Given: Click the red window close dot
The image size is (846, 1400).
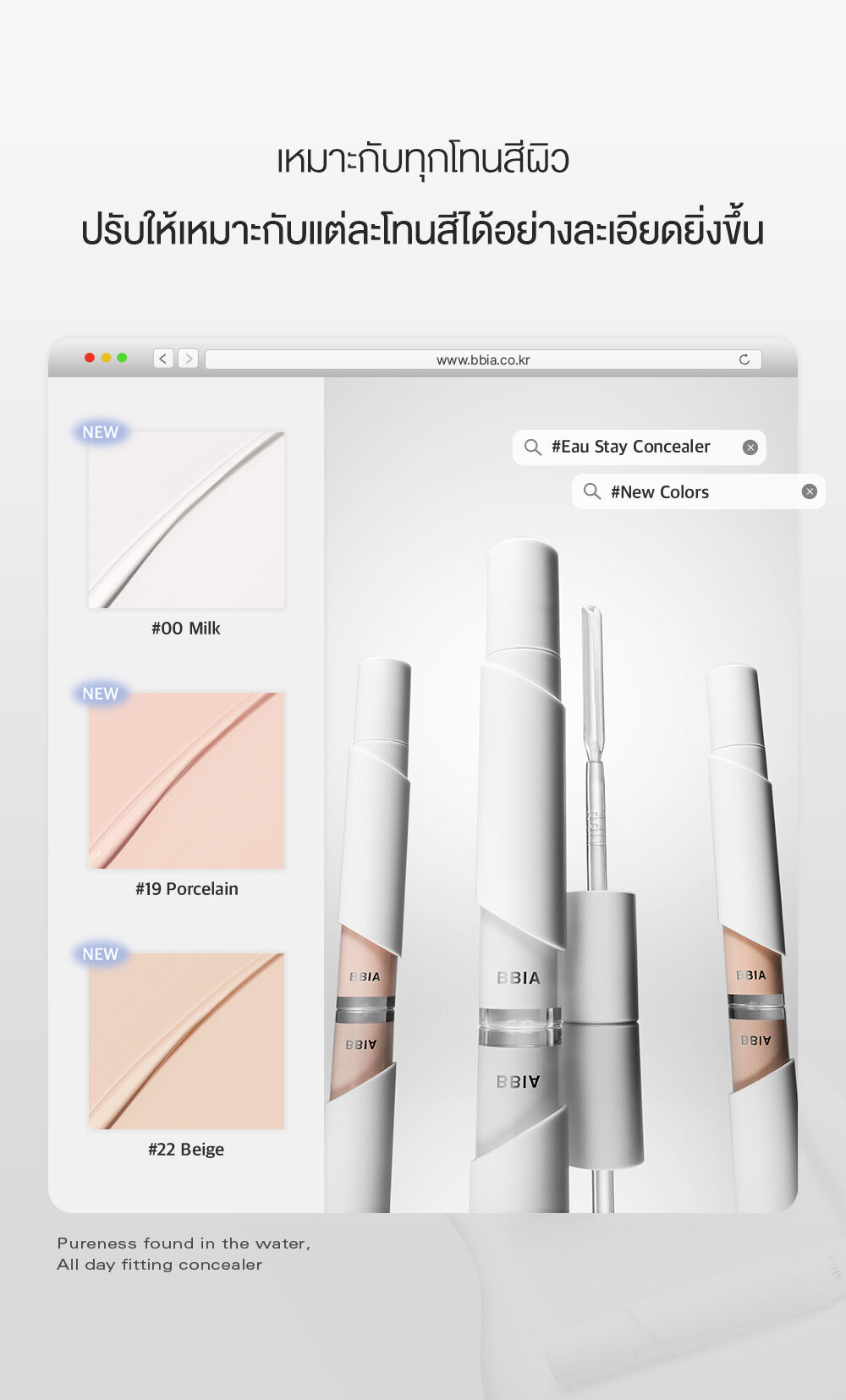Looking at the screenshot, I should point(90,358).
